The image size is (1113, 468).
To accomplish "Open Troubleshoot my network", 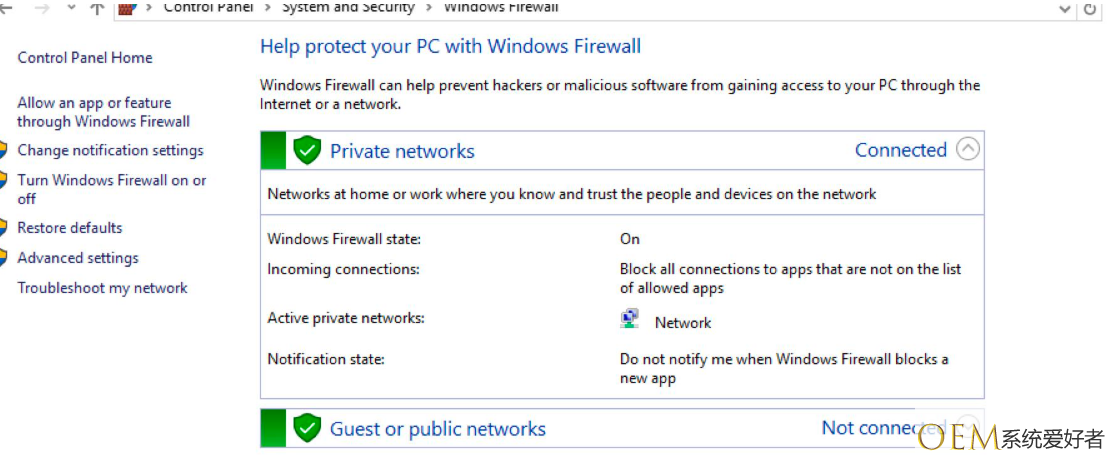I will click(102, 288).
